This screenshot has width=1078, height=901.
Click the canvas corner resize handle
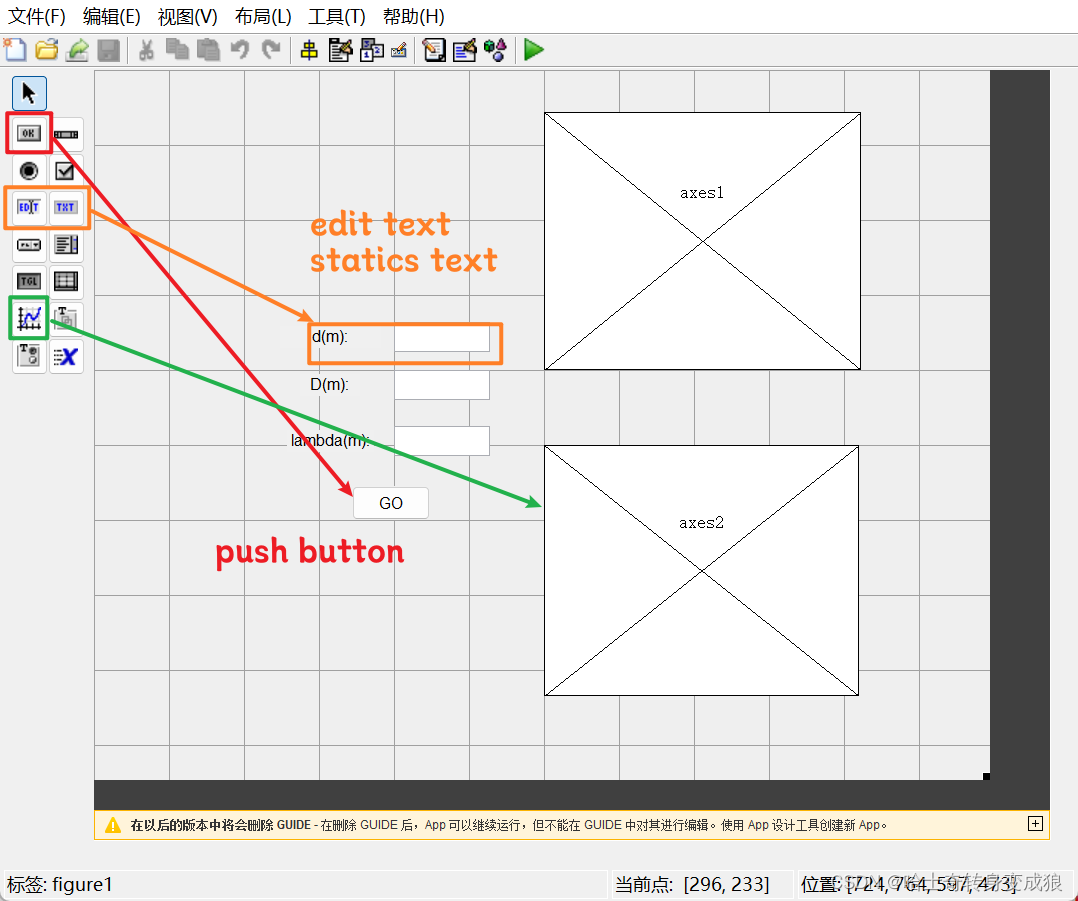click(x=987, y=777)
